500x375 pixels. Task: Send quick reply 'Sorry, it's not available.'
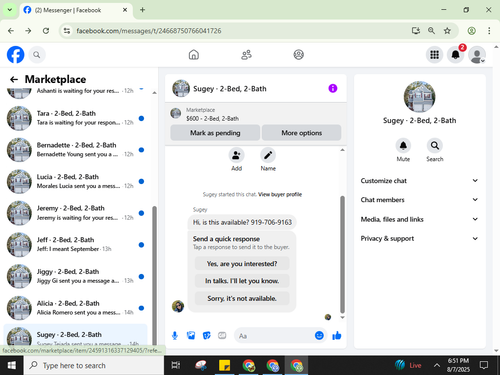click(242, 298)
